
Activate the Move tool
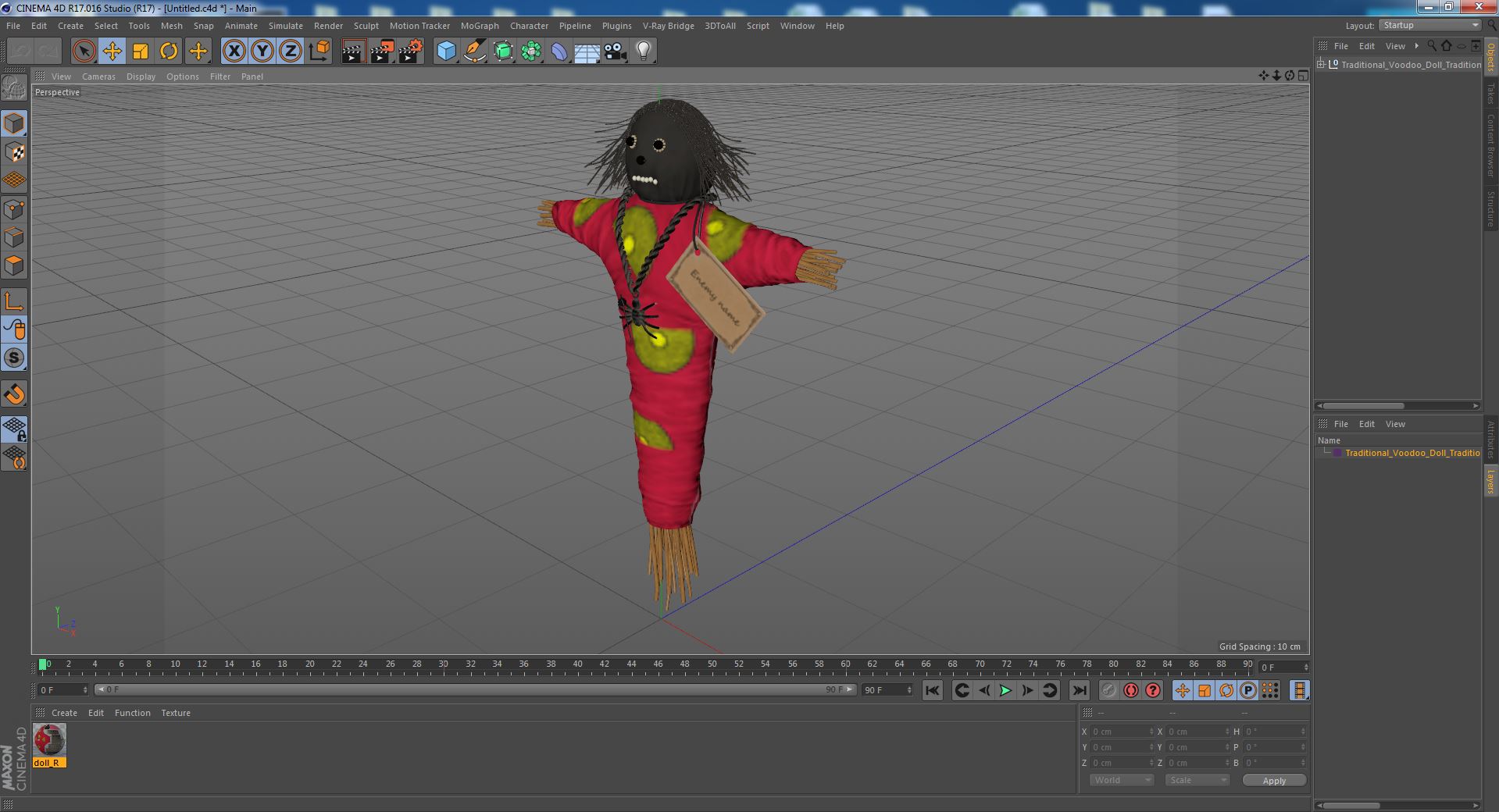[112, 52]
